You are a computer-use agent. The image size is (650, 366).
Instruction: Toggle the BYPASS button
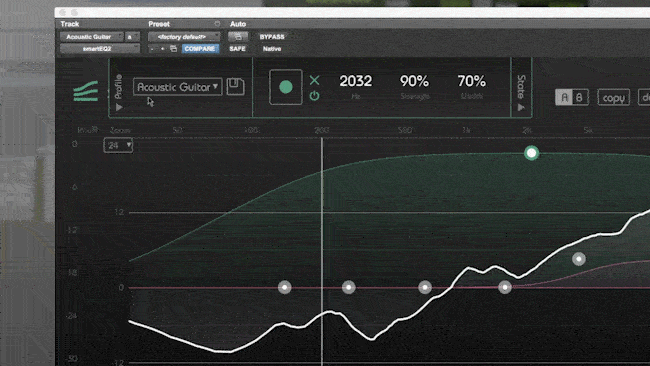click(272, 37)
